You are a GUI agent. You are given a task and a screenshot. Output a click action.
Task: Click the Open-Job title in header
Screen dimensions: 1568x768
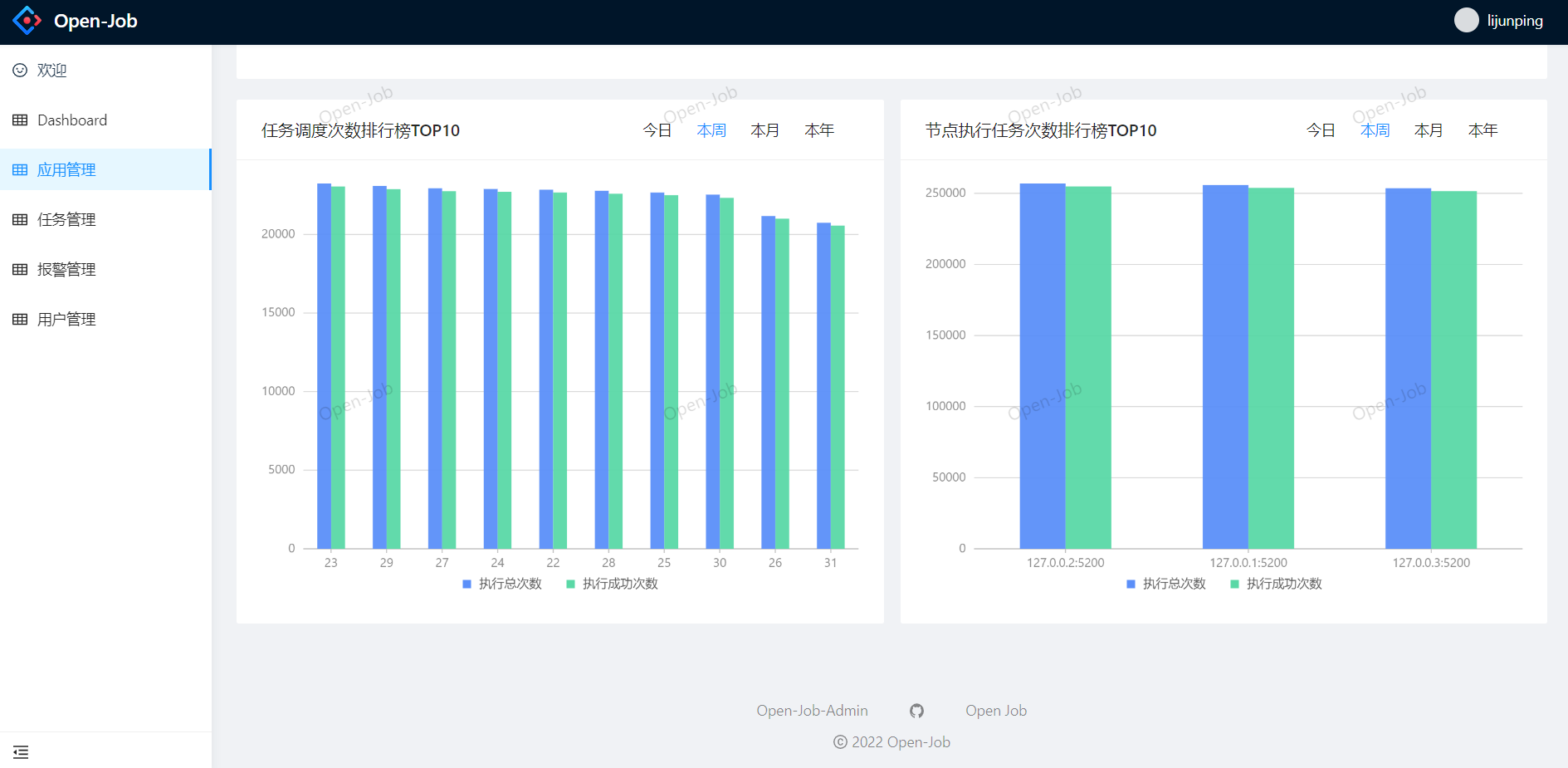click(x=95, y=21)
